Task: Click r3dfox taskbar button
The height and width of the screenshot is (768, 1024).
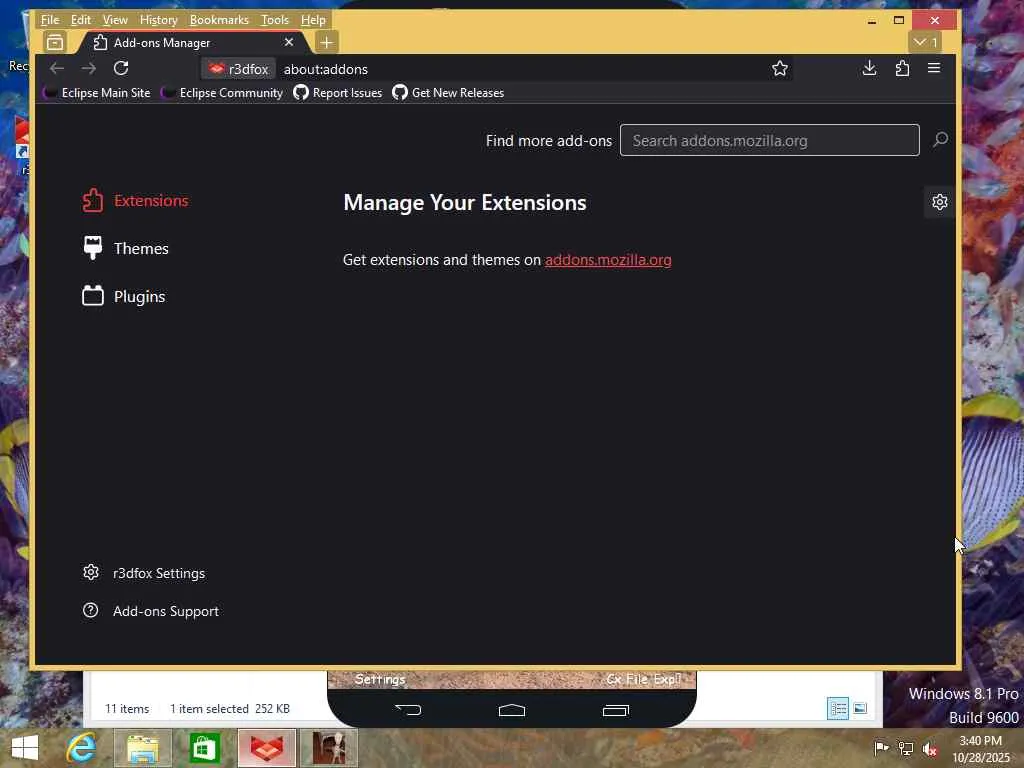Action: (267, 748)
